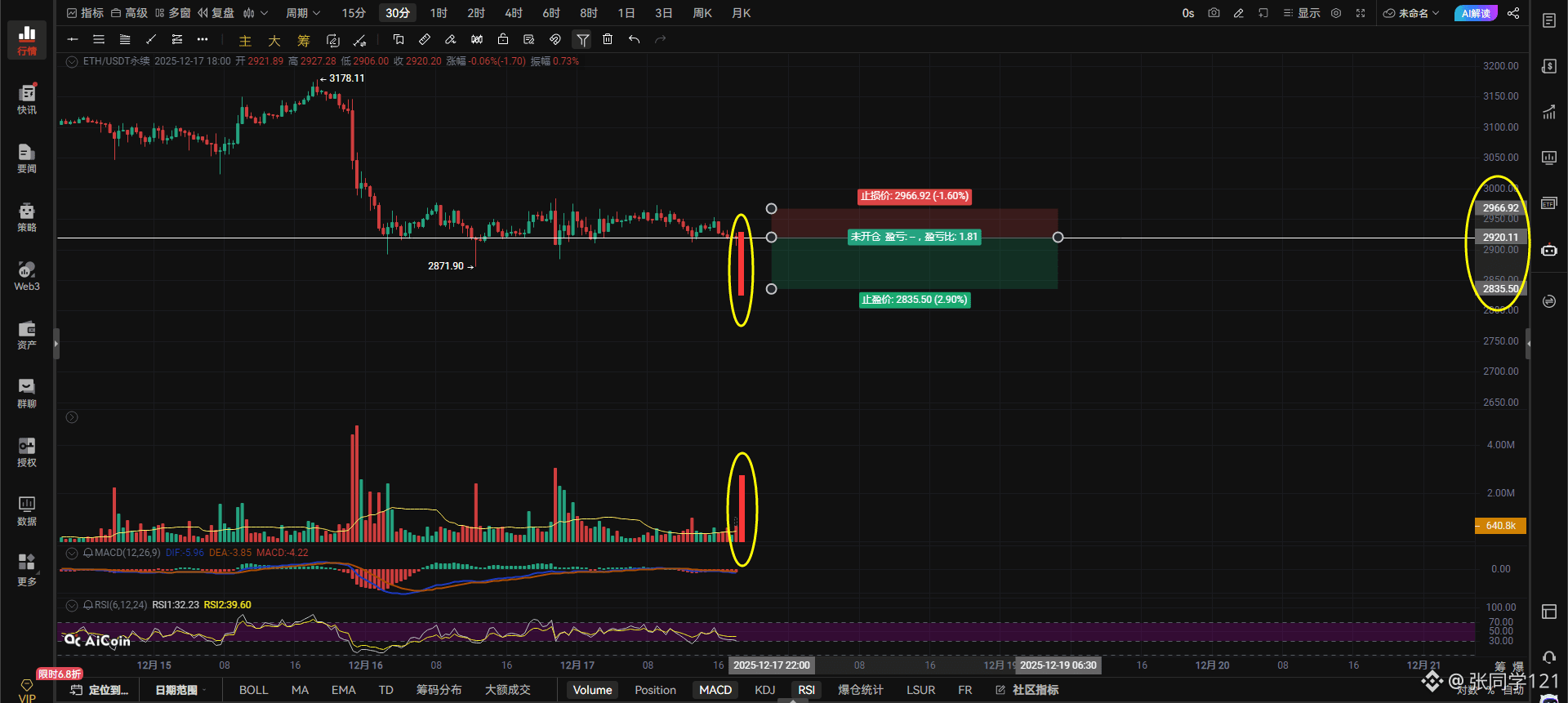The image size is (1568, 703).
Task: Take a chart screenshot with camera icon
Action: [1214, 13]
